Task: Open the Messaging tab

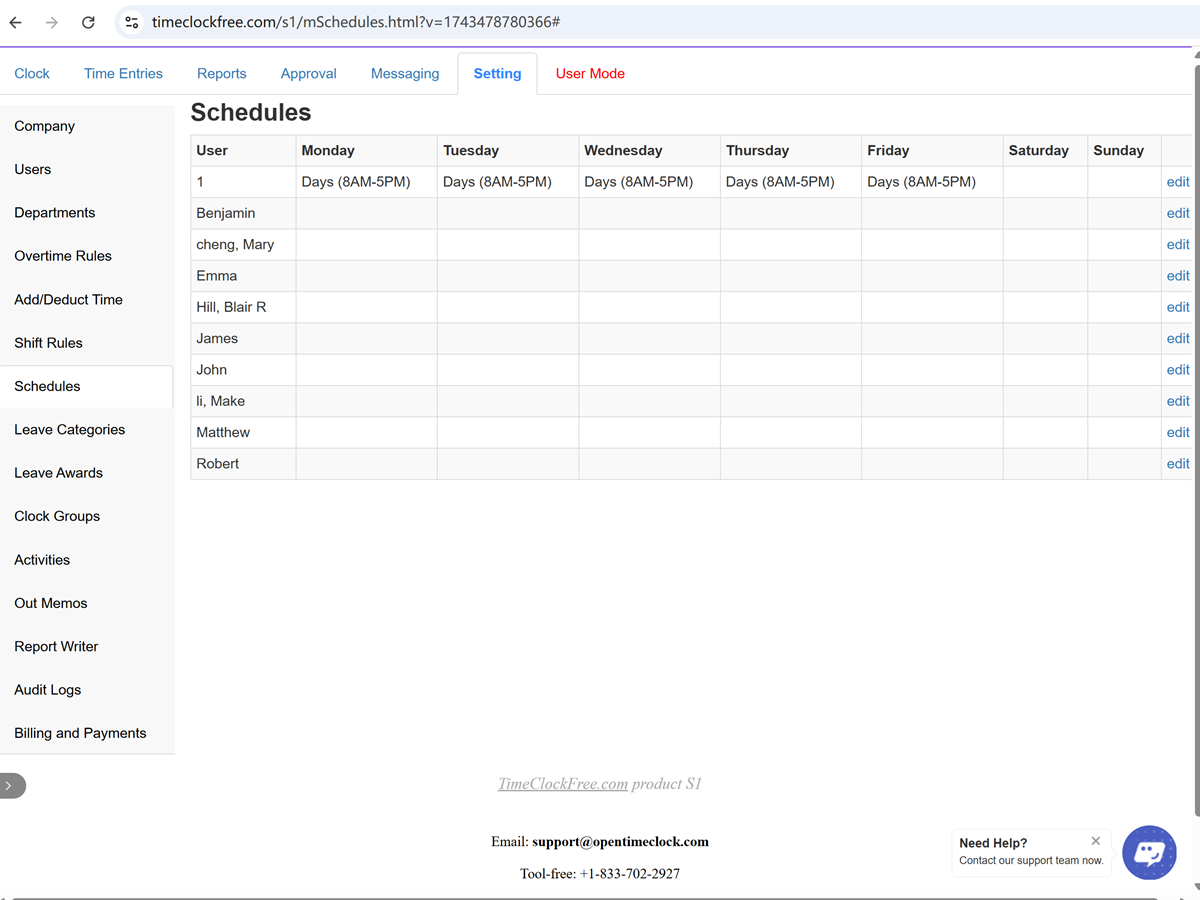Action: [x=405, y=73]
